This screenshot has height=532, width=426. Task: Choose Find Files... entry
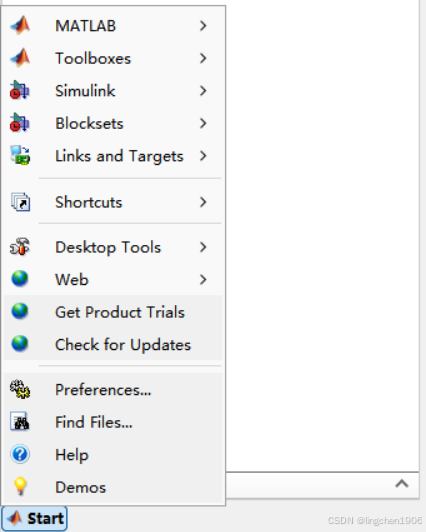113,422
